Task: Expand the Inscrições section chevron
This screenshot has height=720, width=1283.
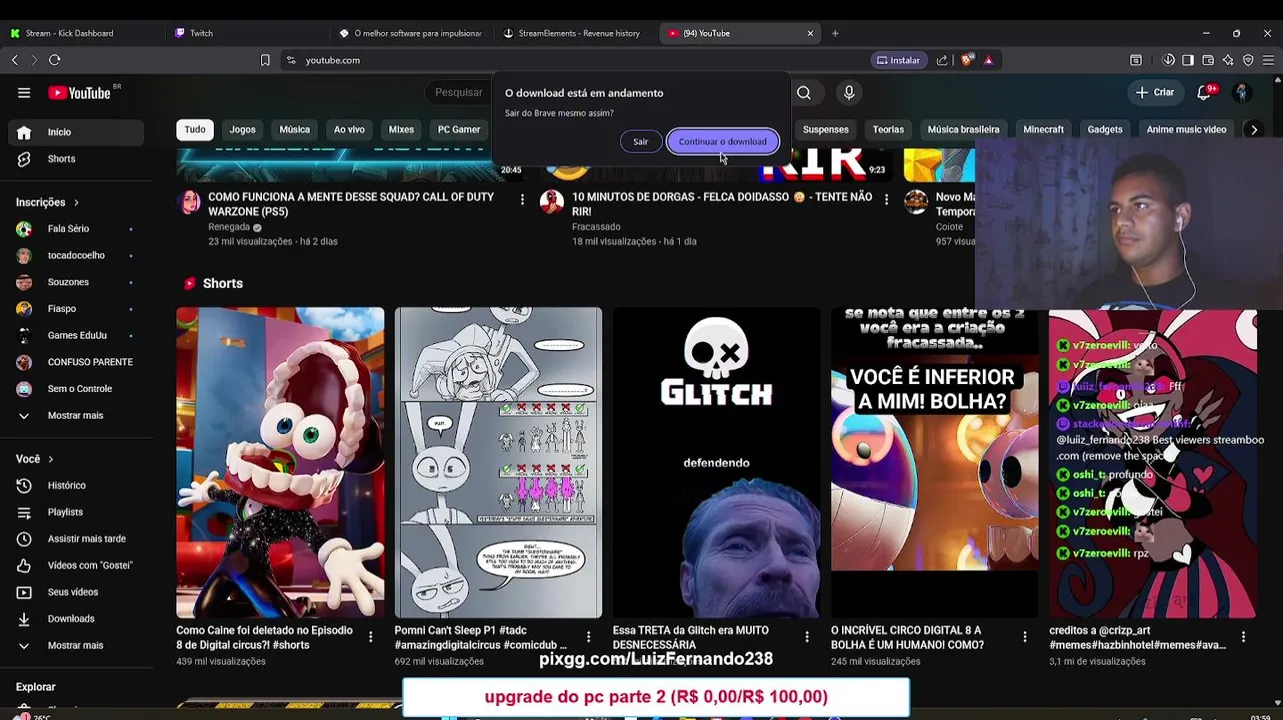Action: click(x=76, y=203)
